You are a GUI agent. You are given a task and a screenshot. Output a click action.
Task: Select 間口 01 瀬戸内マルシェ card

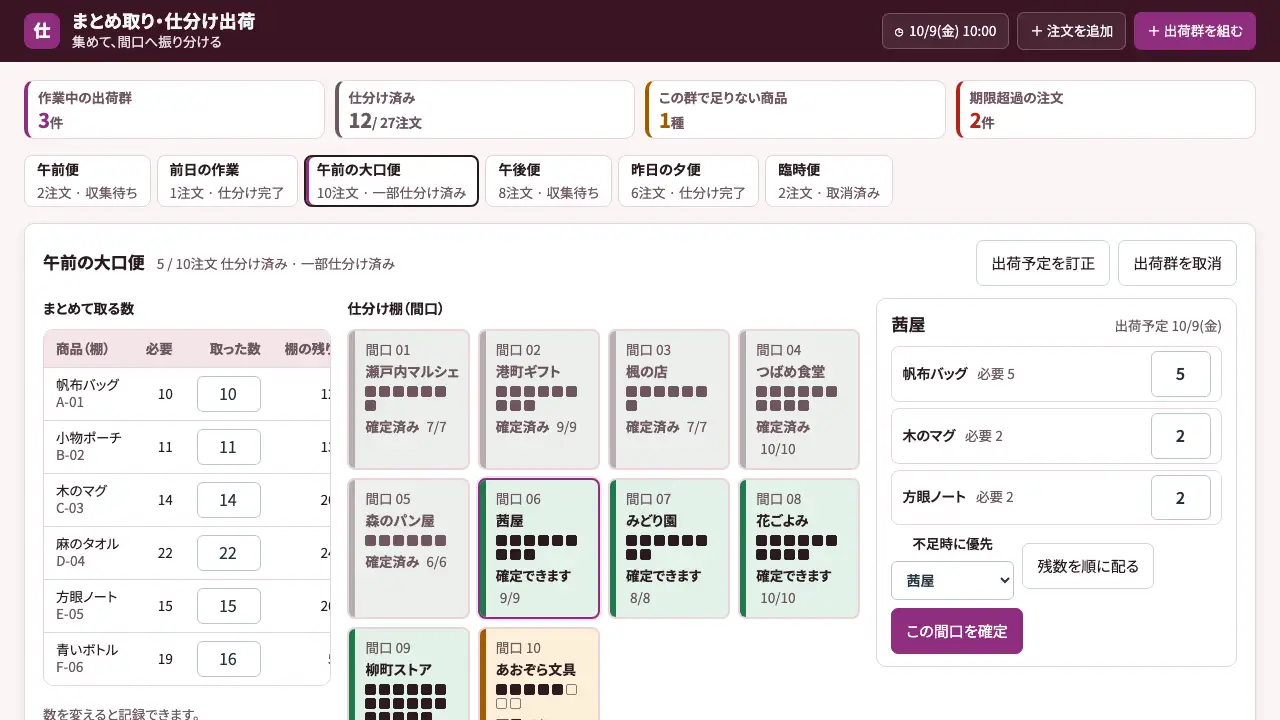tap(409, 399)
